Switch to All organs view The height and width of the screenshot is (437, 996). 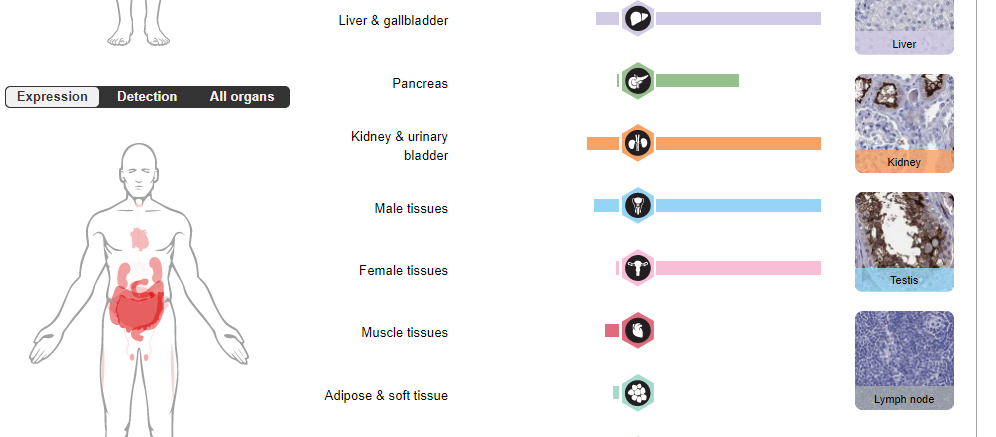241,97
